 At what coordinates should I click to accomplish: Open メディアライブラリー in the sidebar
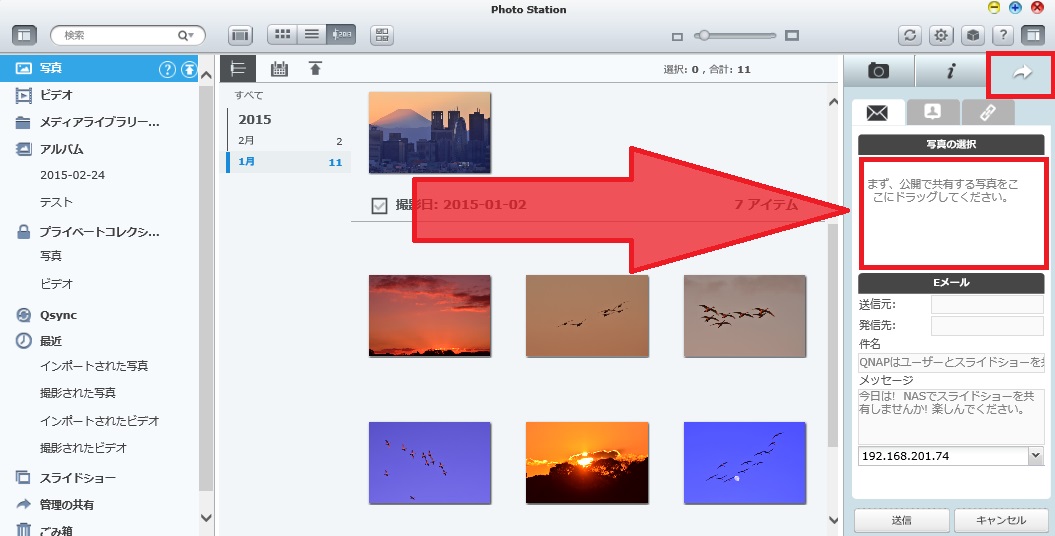click(x=99, y=122)
